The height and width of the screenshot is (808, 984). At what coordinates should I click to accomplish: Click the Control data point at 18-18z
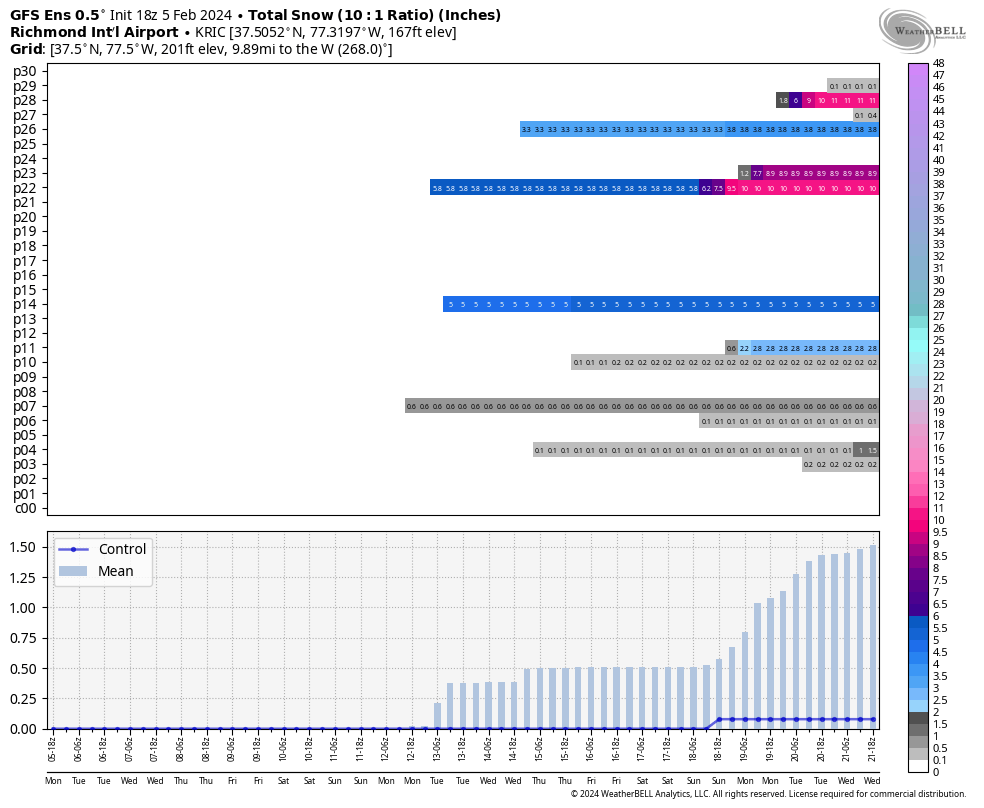click(719, 720)
